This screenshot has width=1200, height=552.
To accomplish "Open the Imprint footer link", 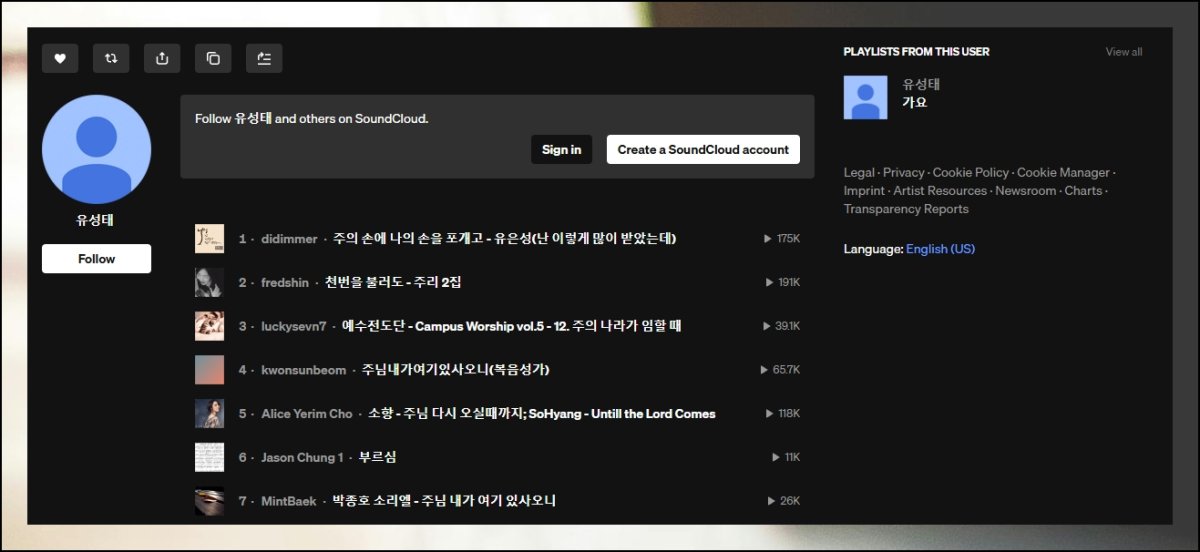I will click(864, 191).
